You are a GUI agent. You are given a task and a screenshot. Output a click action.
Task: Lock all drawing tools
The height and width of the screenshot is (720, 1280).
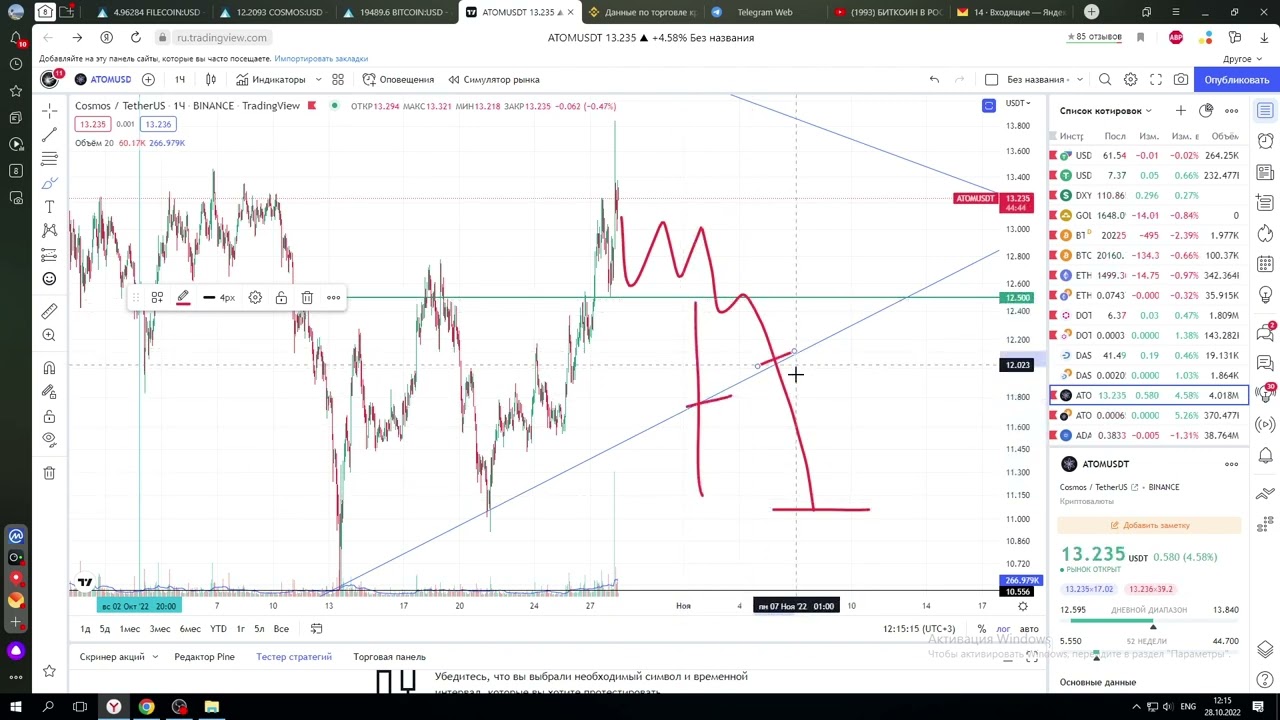pos(49,416)
